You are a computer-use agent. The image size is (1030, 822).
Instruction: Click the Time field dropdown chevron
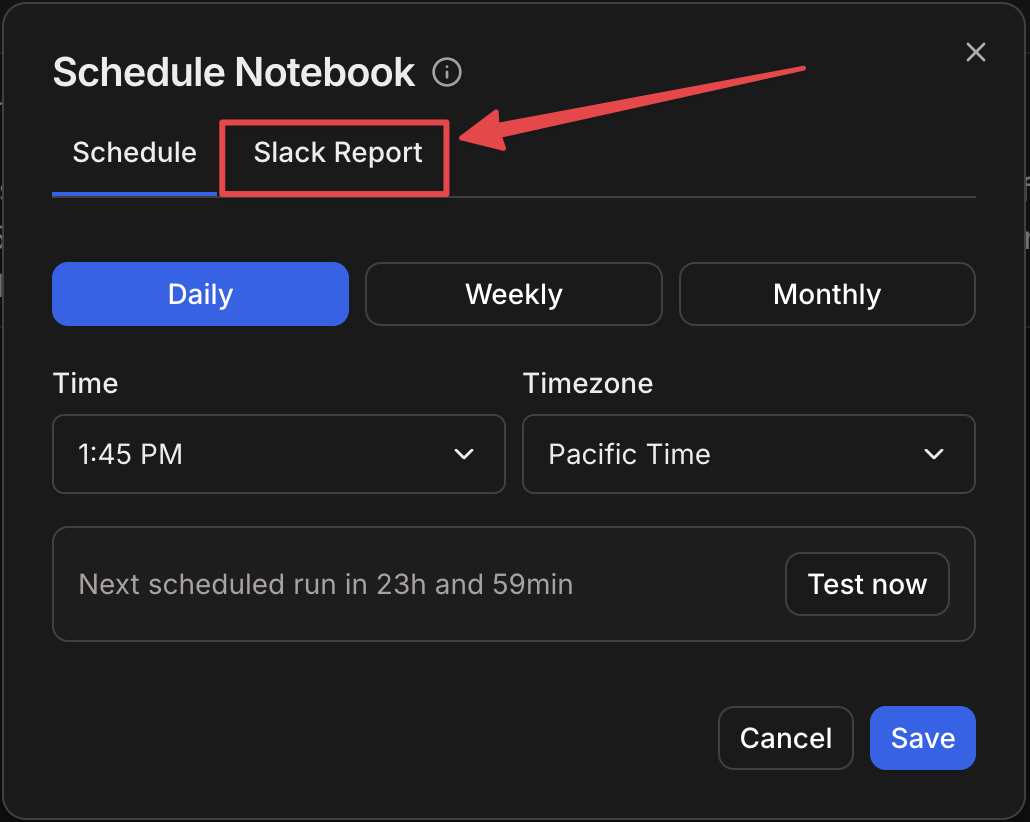[x=463, y=454]
